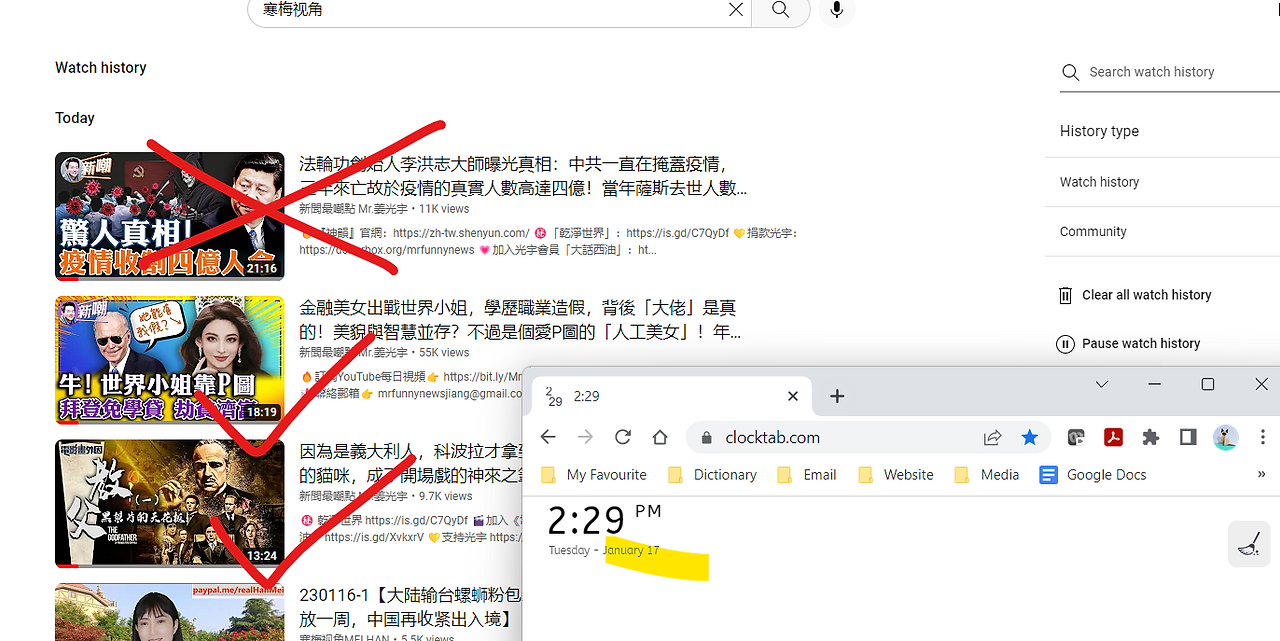Open the Chrome tab search chevron
The image size is (1280, 641).
1102,384
